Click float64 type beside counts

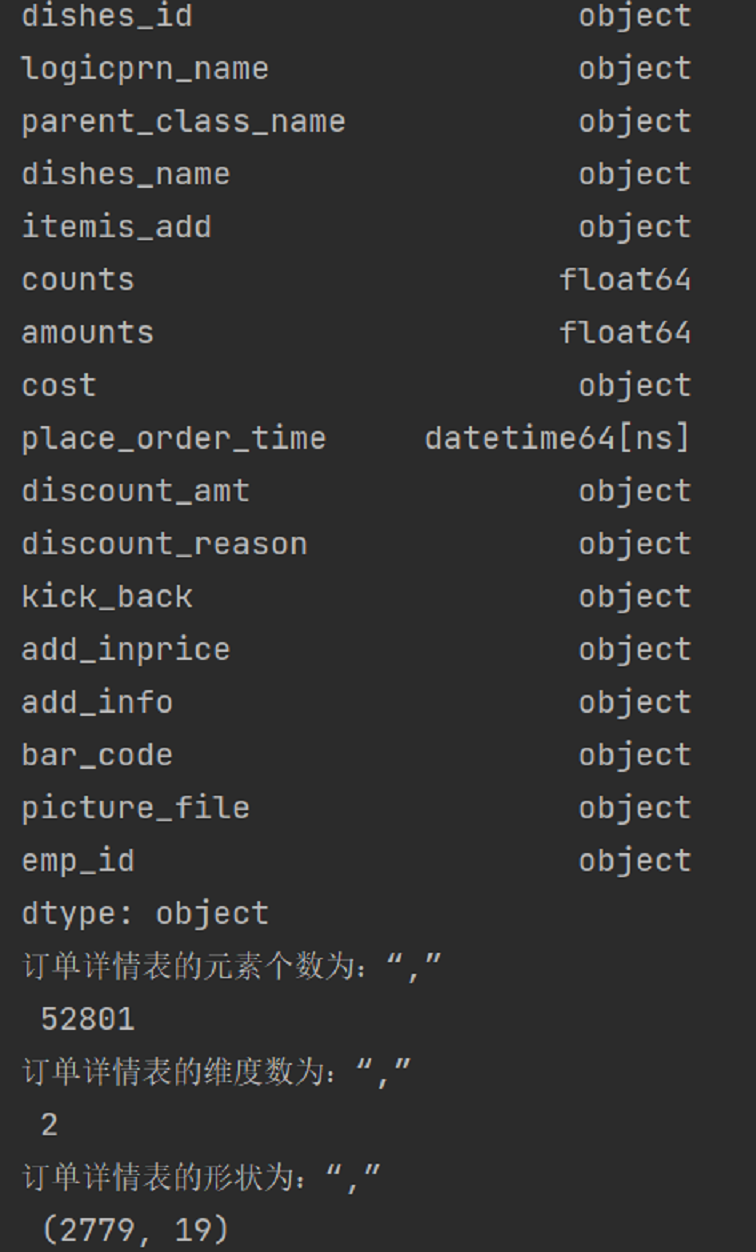point(625,280)
